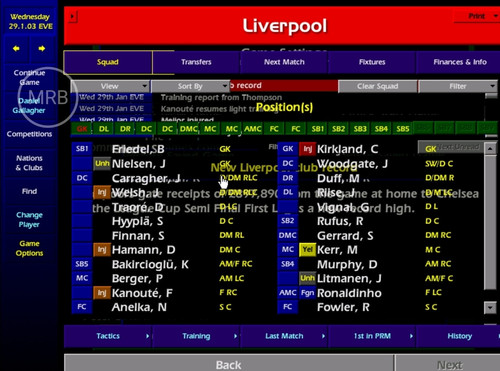Click Ronaldinho's Fgn foreign status icon

[x=307, y=293]
